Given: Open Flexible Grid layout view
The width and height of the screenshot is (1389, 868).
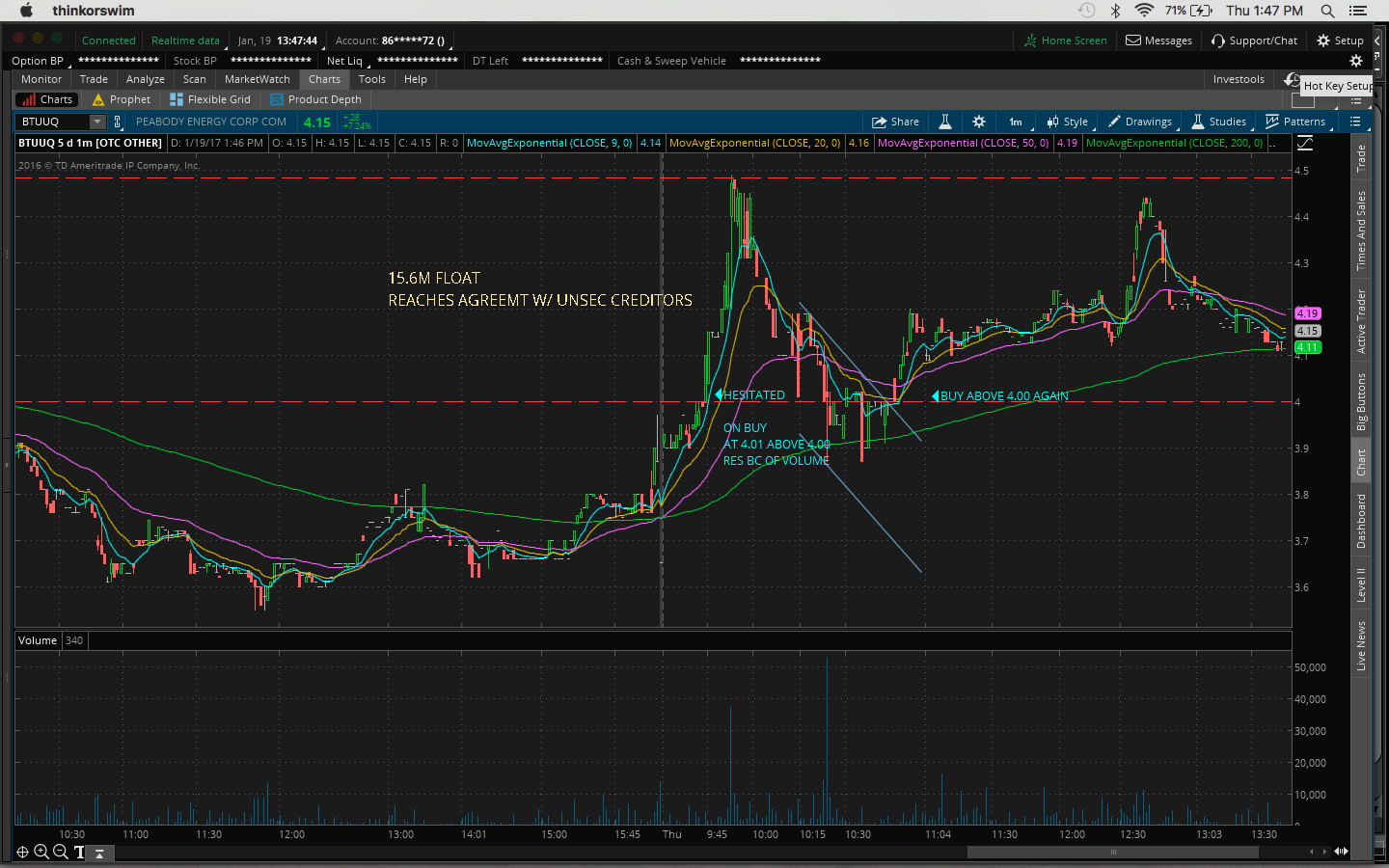Looking at the screenshot, I should click(x=210, y=99).
